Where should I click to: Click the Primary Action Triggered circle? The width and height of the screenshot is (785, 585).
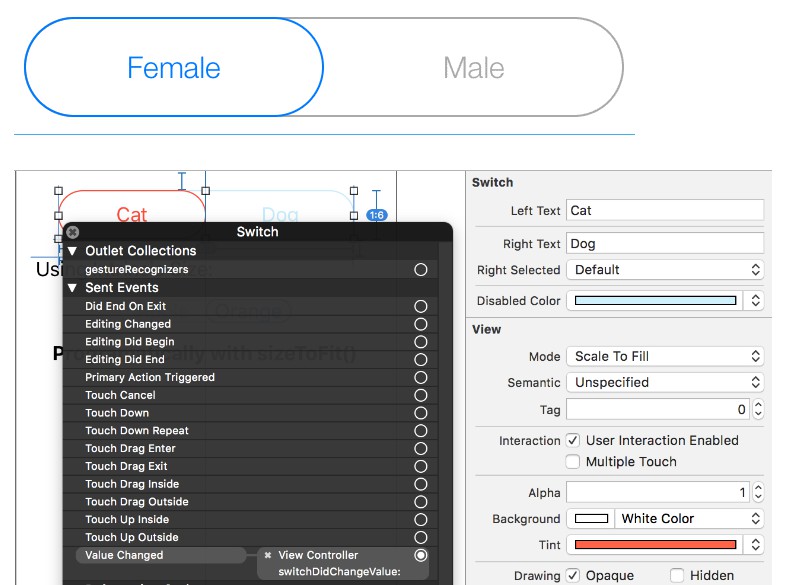[421, 378]
